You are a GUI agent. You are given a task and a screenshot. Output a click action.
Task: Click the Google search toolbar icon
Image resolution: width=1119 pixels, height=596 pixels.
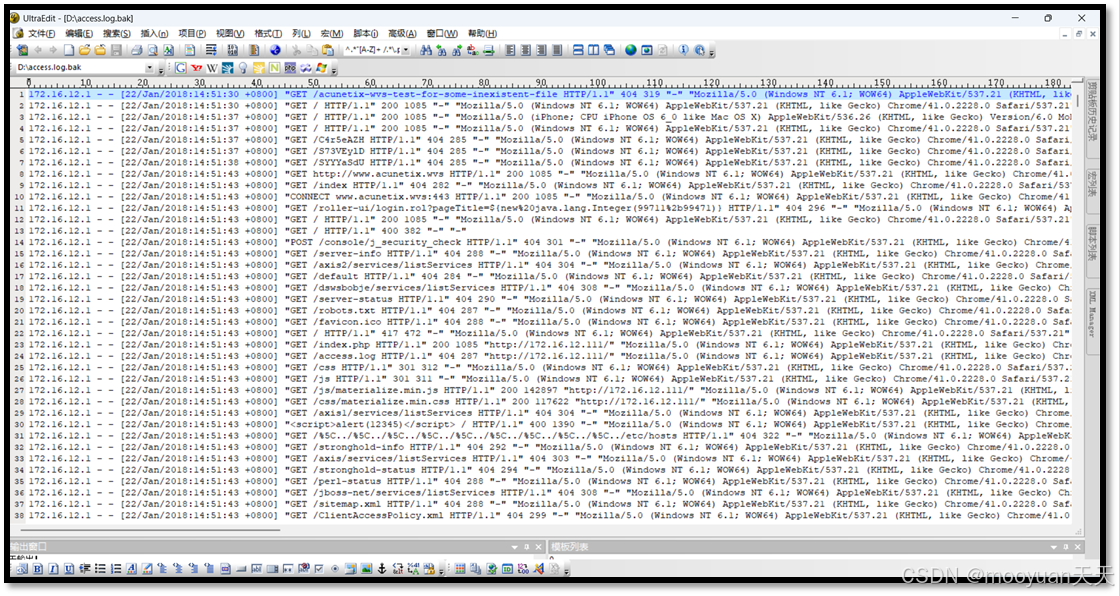pyautogui.click(x=181, y=68)
